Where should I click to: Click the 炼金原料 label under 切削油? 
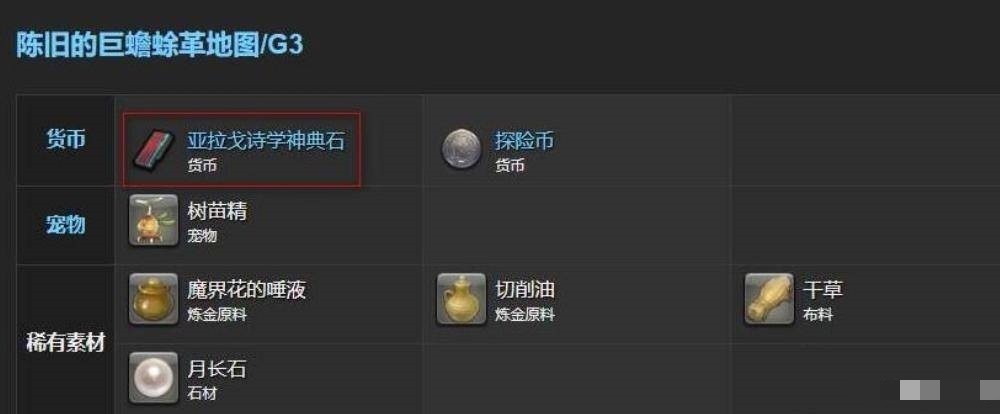coord(525,315)
